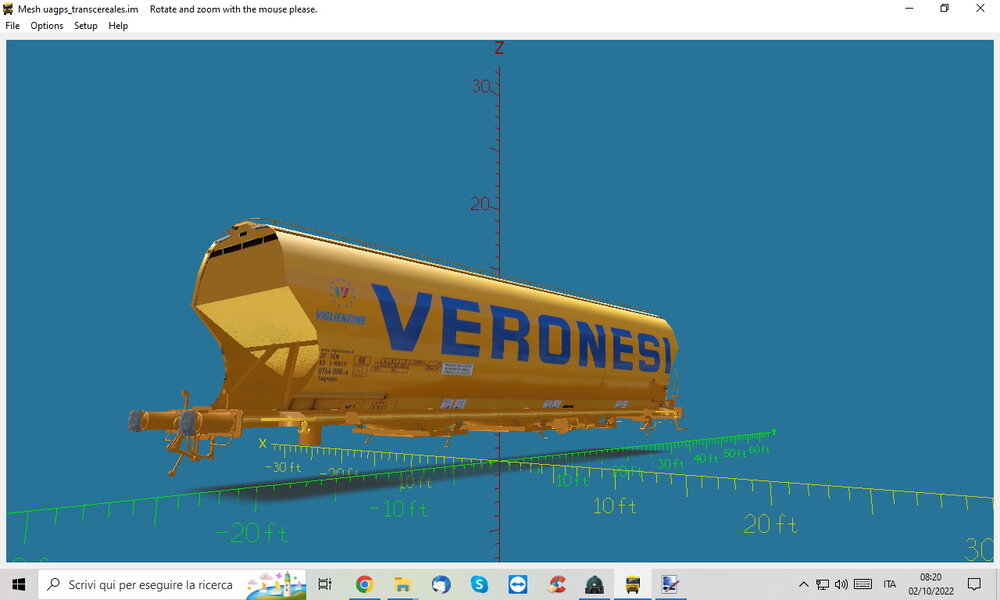This screenshot has height=600, width=1000.
Task: Close the mesh viewer window
Action: (980, 8)
